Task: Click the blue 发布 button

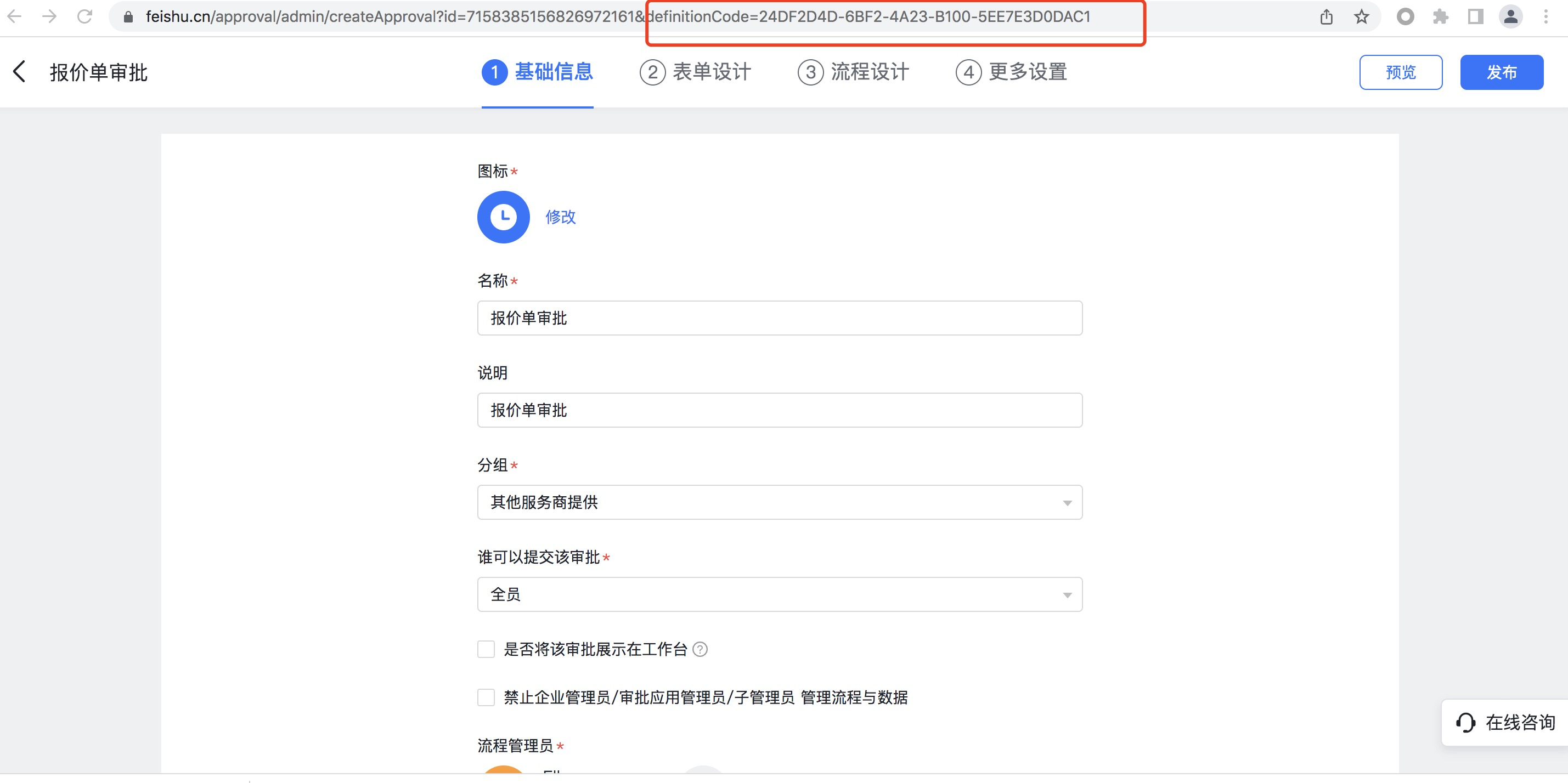Action: 1501,72
